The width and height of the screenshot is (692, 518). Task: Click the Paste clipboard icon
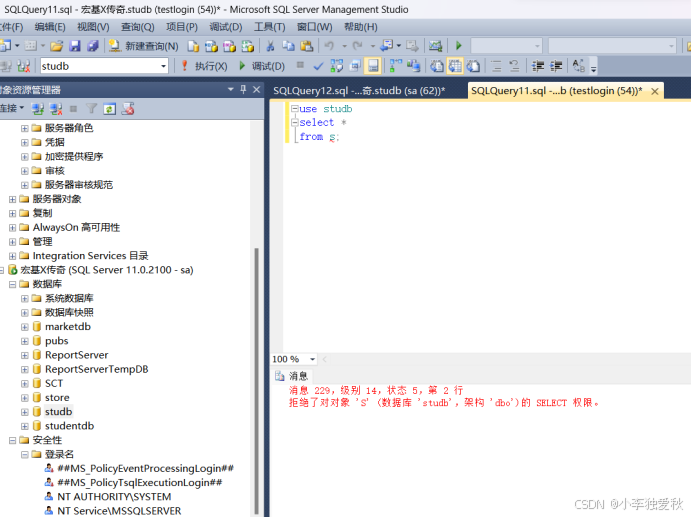pos(306,45)
